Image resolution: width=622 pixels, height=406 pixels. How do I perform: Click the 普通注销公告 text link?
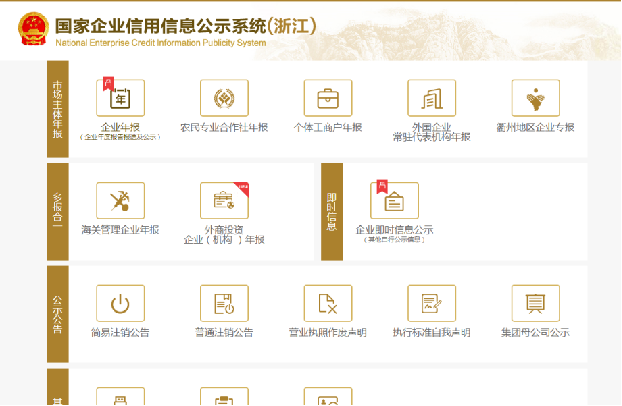(x=224, y=333)
